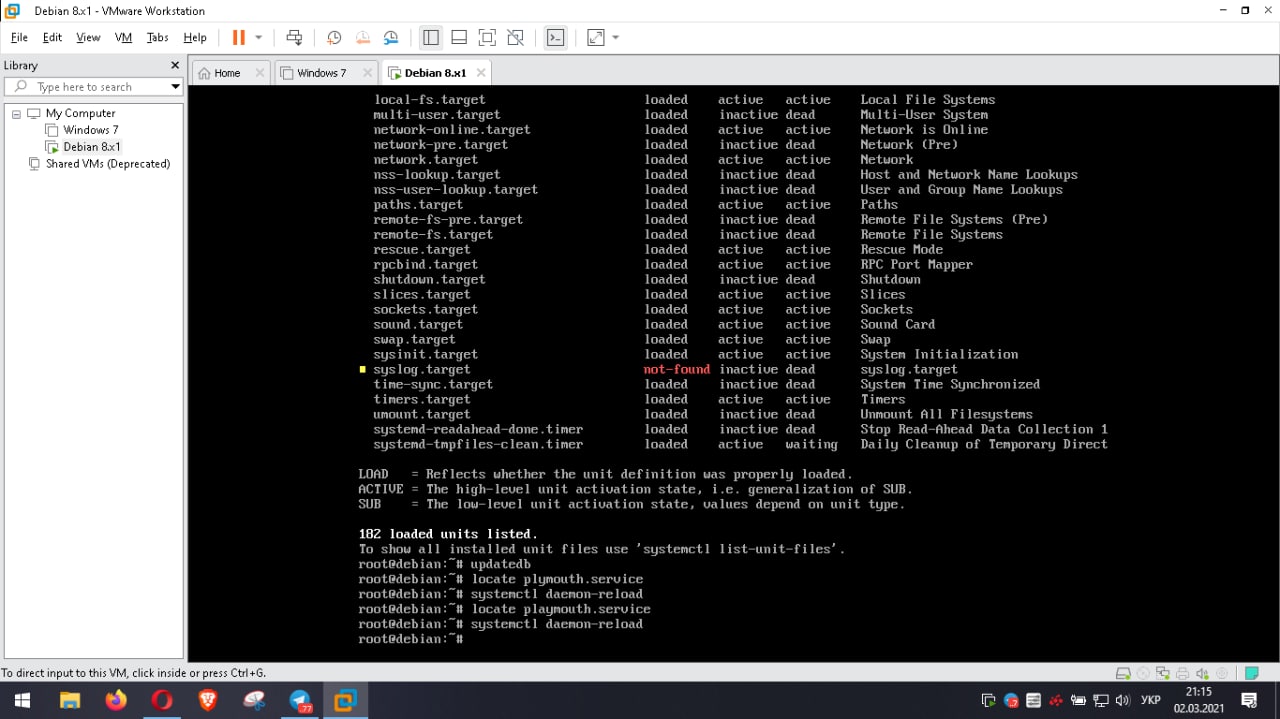1280x719 pixels.
Task: Open the Windows notification center
Action: (x=1249, y=700)
